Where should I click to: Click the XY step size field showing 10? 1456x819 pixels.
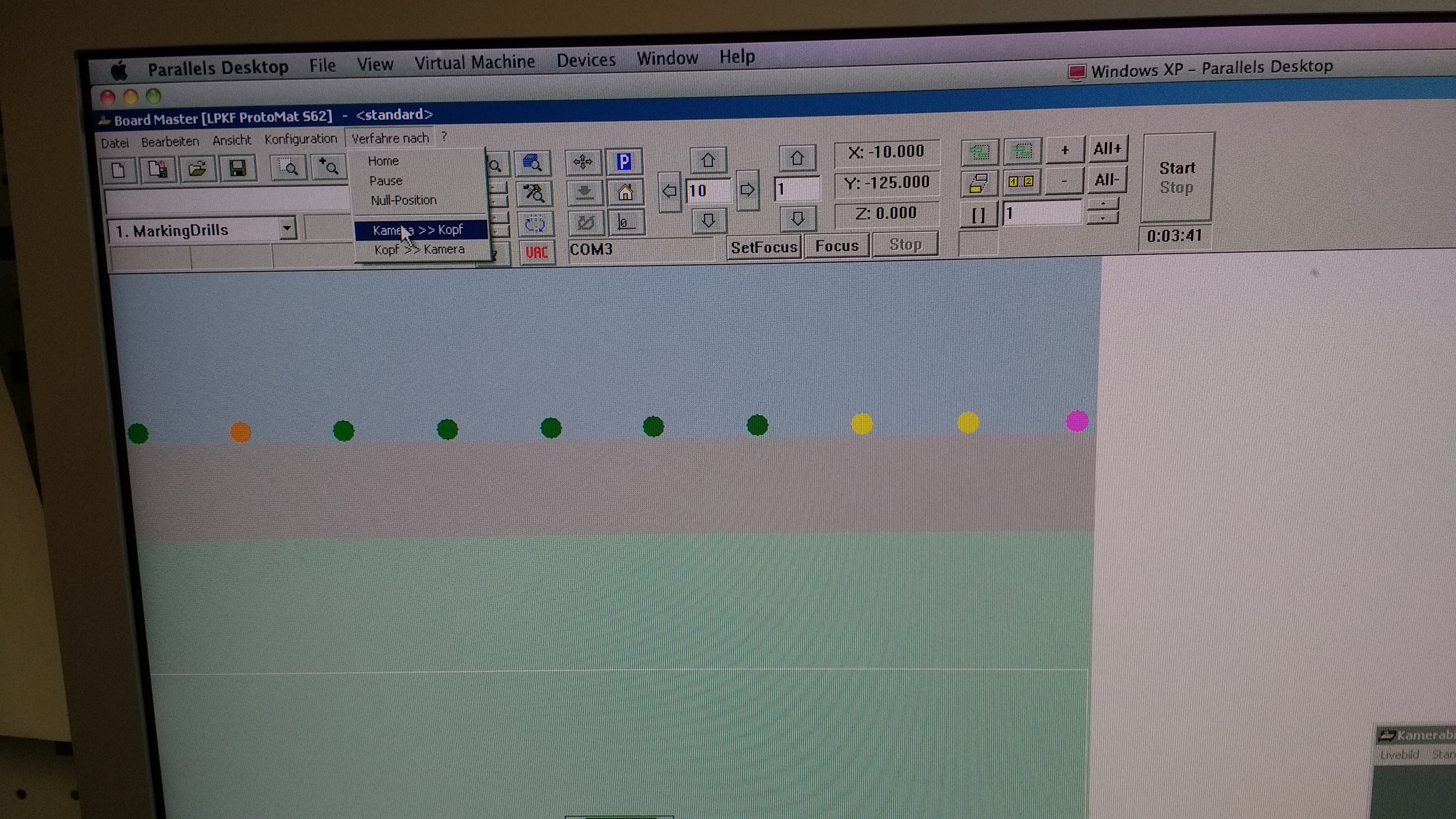pyautogui.click(x=708, y=190)
